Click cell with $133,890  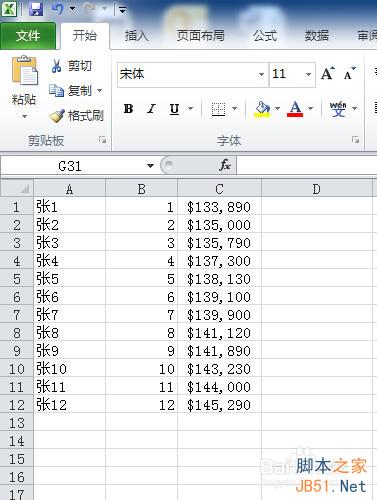[219, 207]
